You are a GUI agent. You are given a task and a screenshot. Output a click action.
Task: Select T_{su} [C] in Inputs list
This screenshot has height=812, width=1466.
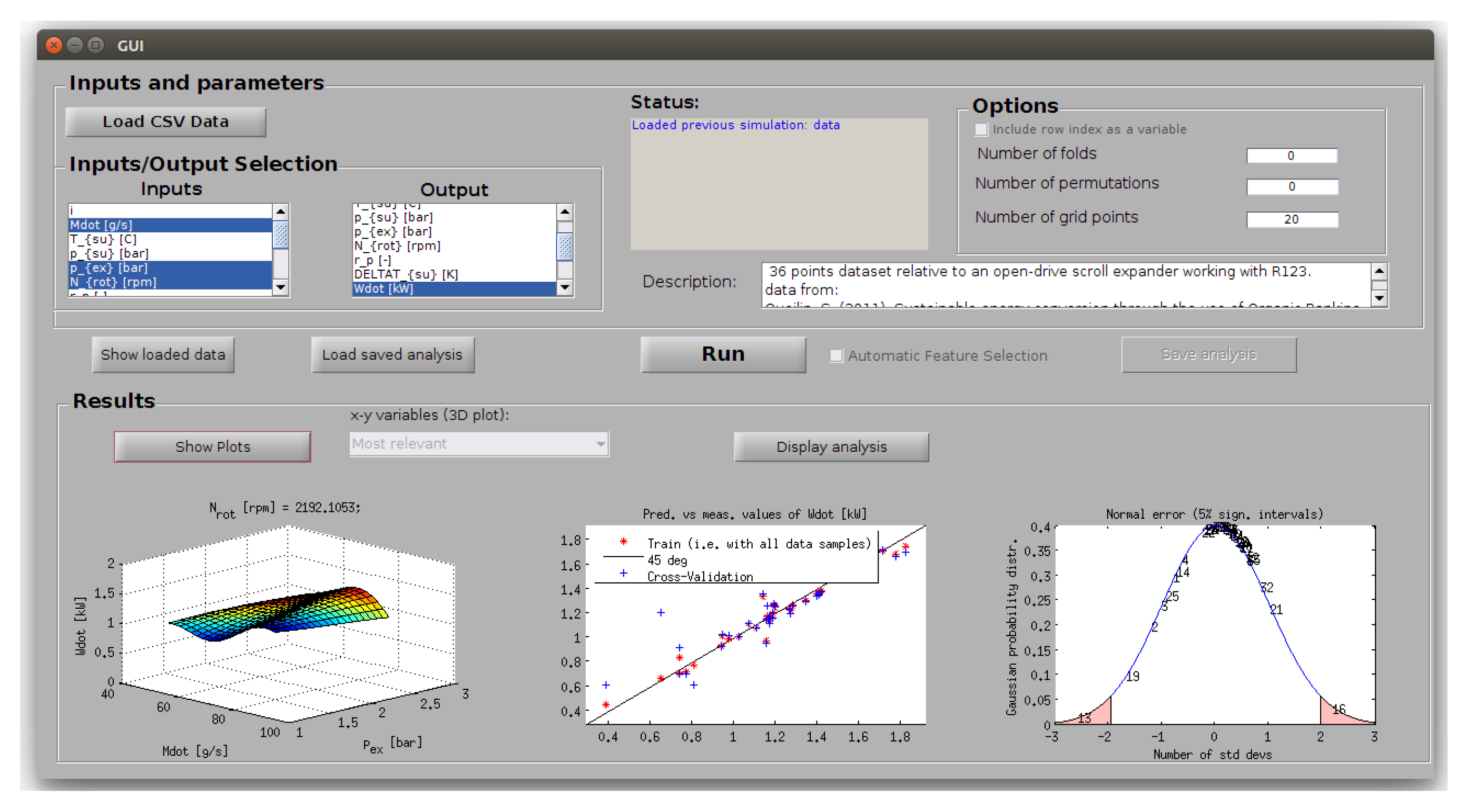[102, 239]
